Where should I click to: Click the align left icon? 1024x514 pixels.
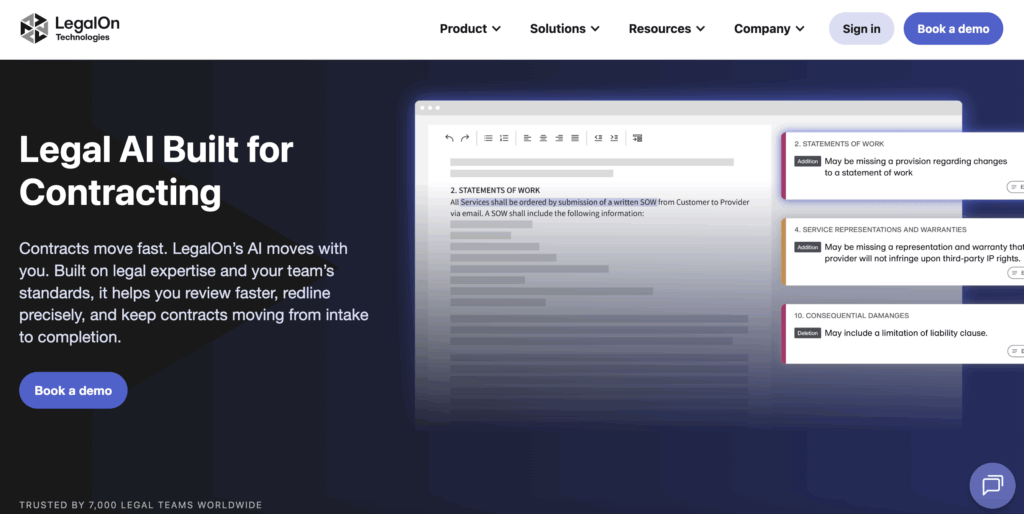point(527,138)
